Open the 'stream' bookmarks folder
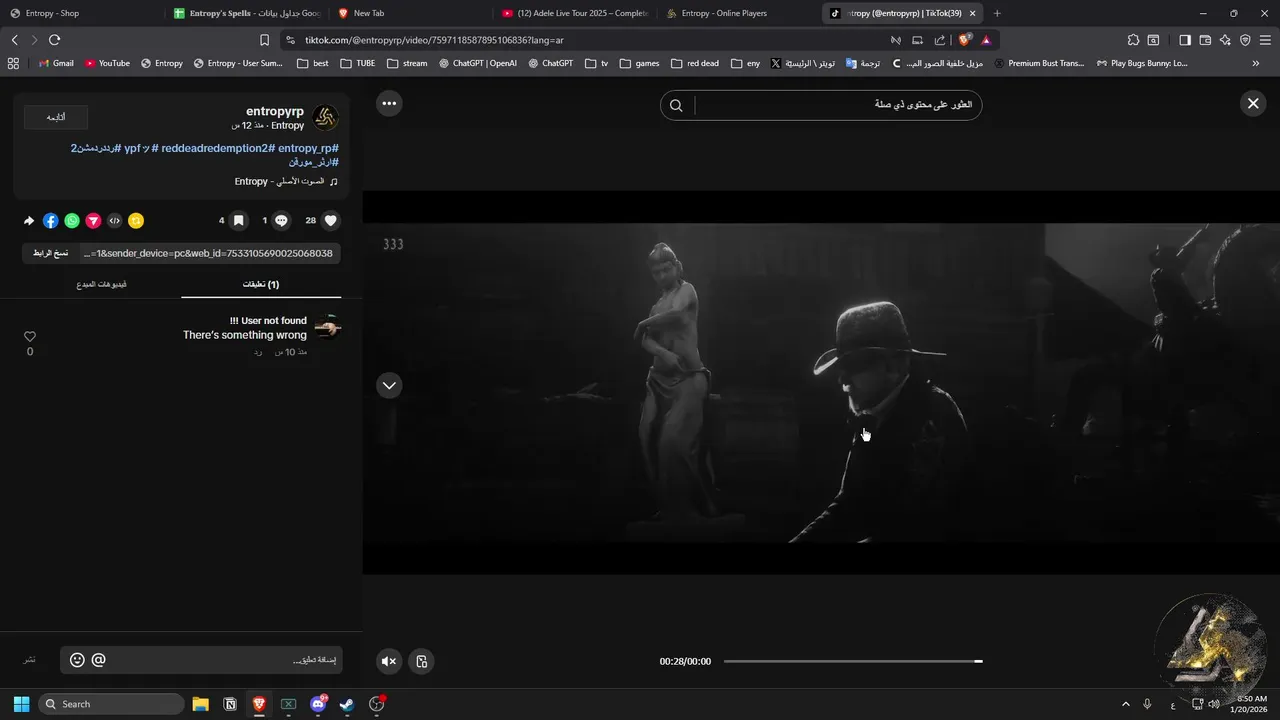Viewport: 1280px width, 720px height. coord(407,63)
